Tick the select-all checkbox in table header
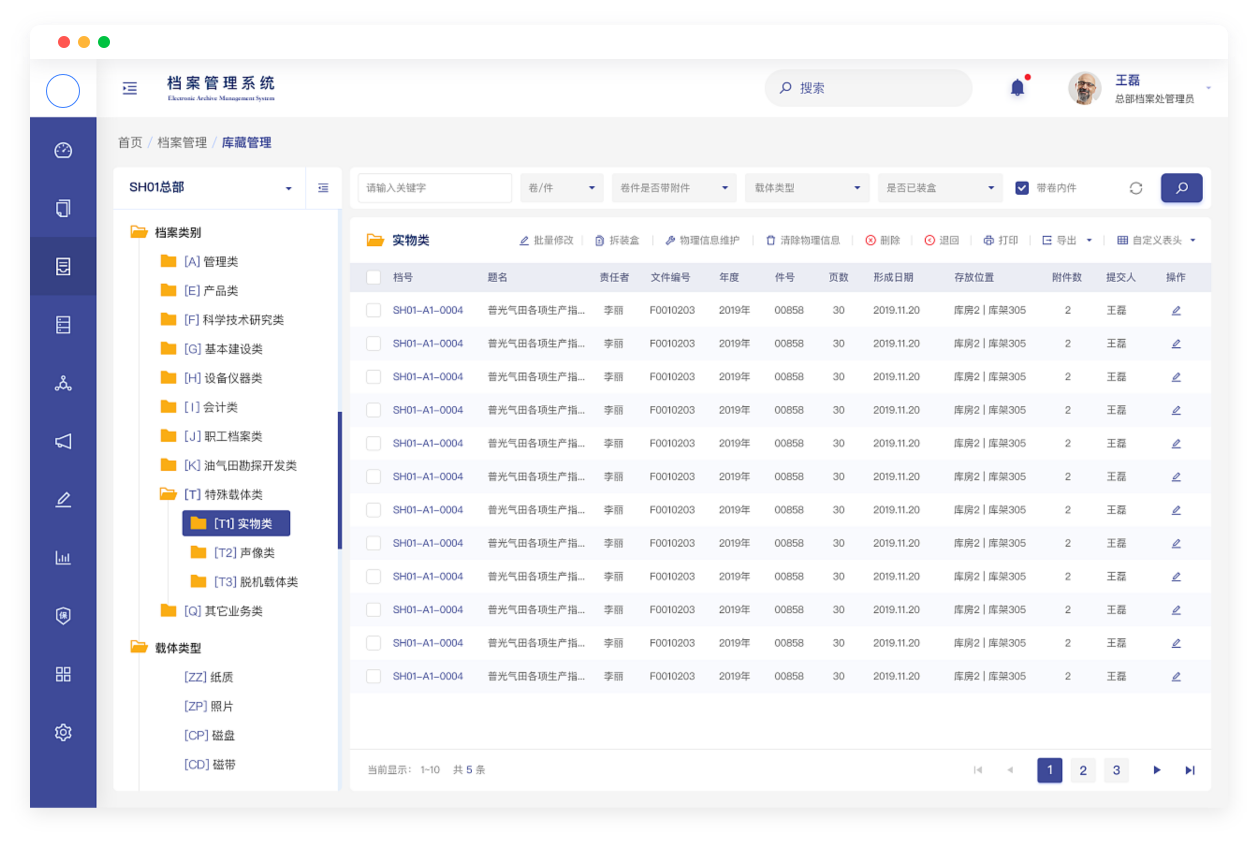Screen dimensions: 1258x843 pos(373,277)
